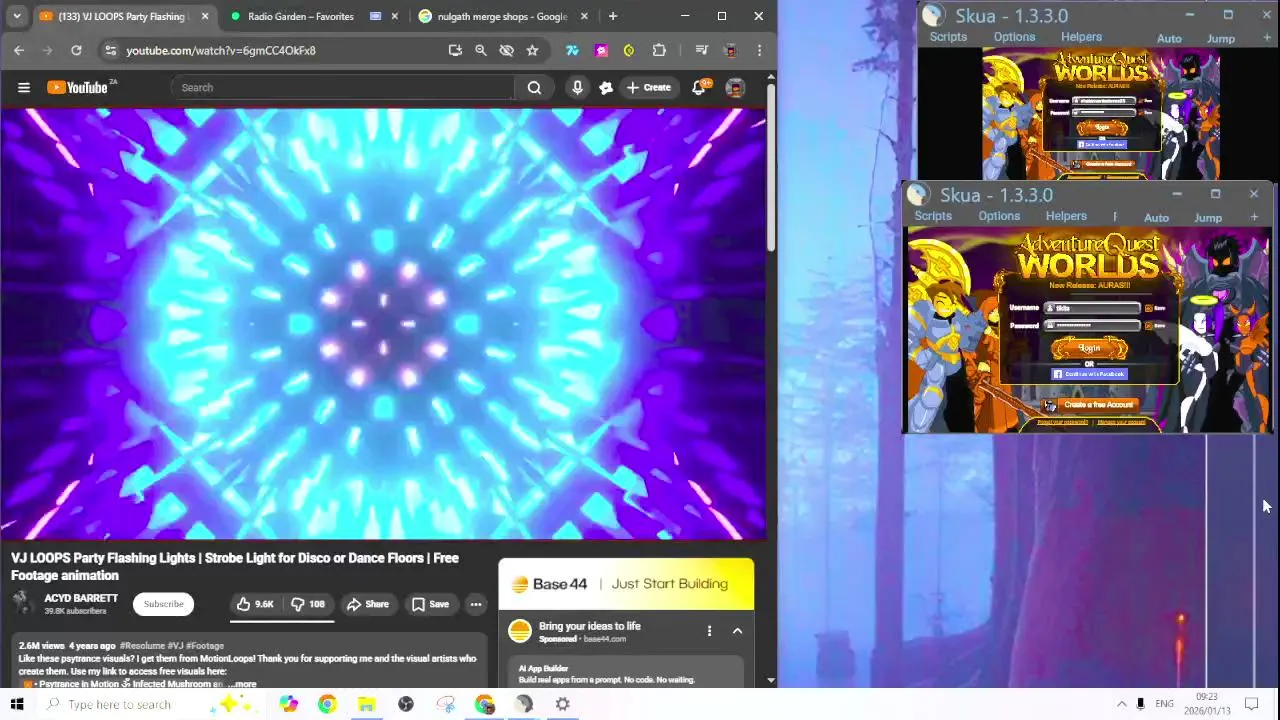1280x720 pixels.
Task: Collapse the Base44 sponsored ad panel
Action: click(737, 631)
